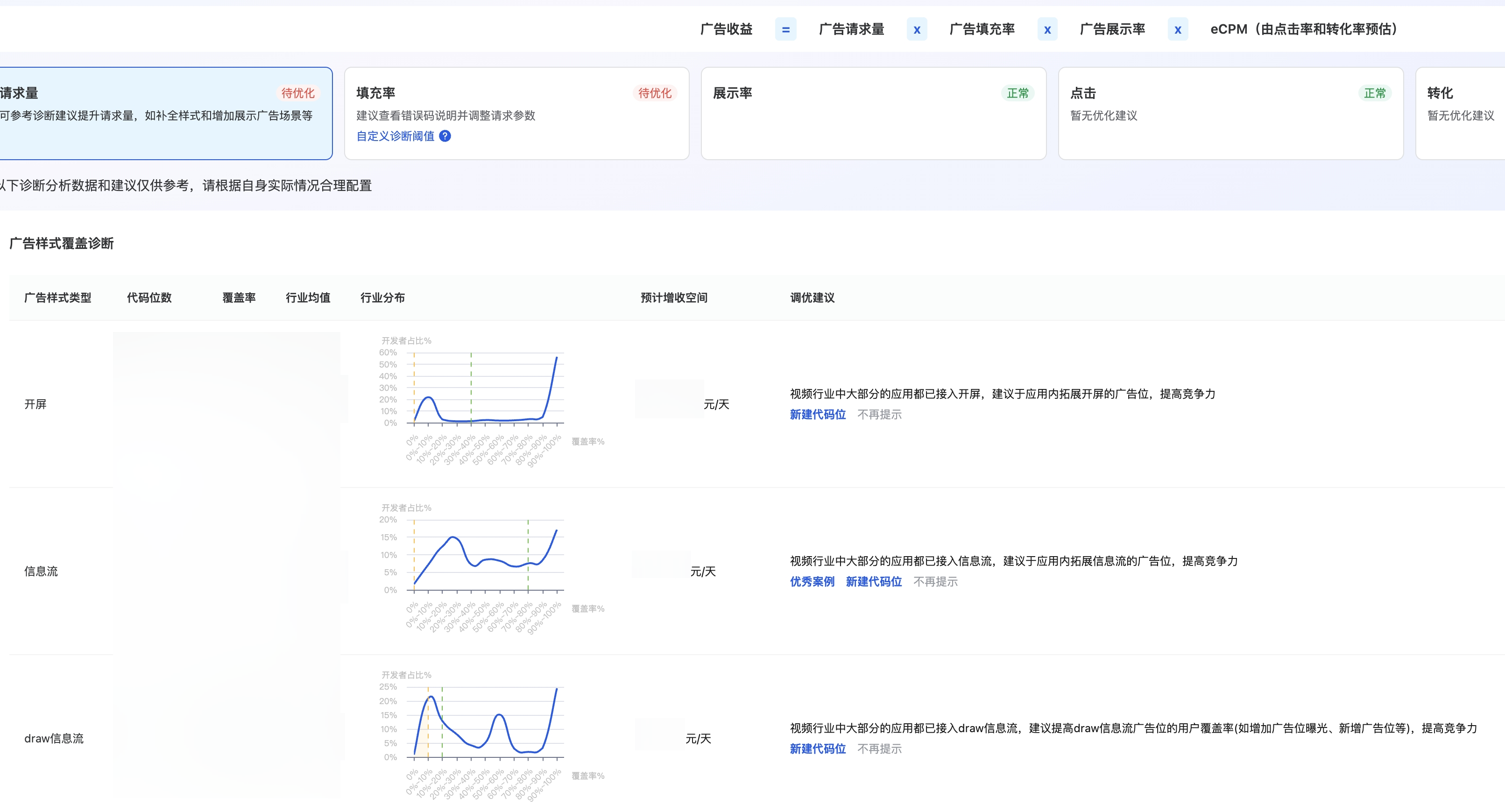Screen dimensions: 1505x812
Task: Click 不再提示 in 开屏 row
Action: [879, 414]
